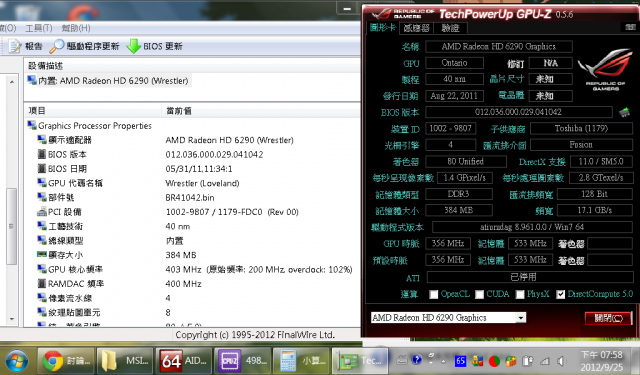Screen dimensions: 640x375
Task: Click the AIDA64 left panel scroll-down arrow
Action: click(x=11, y=319)
